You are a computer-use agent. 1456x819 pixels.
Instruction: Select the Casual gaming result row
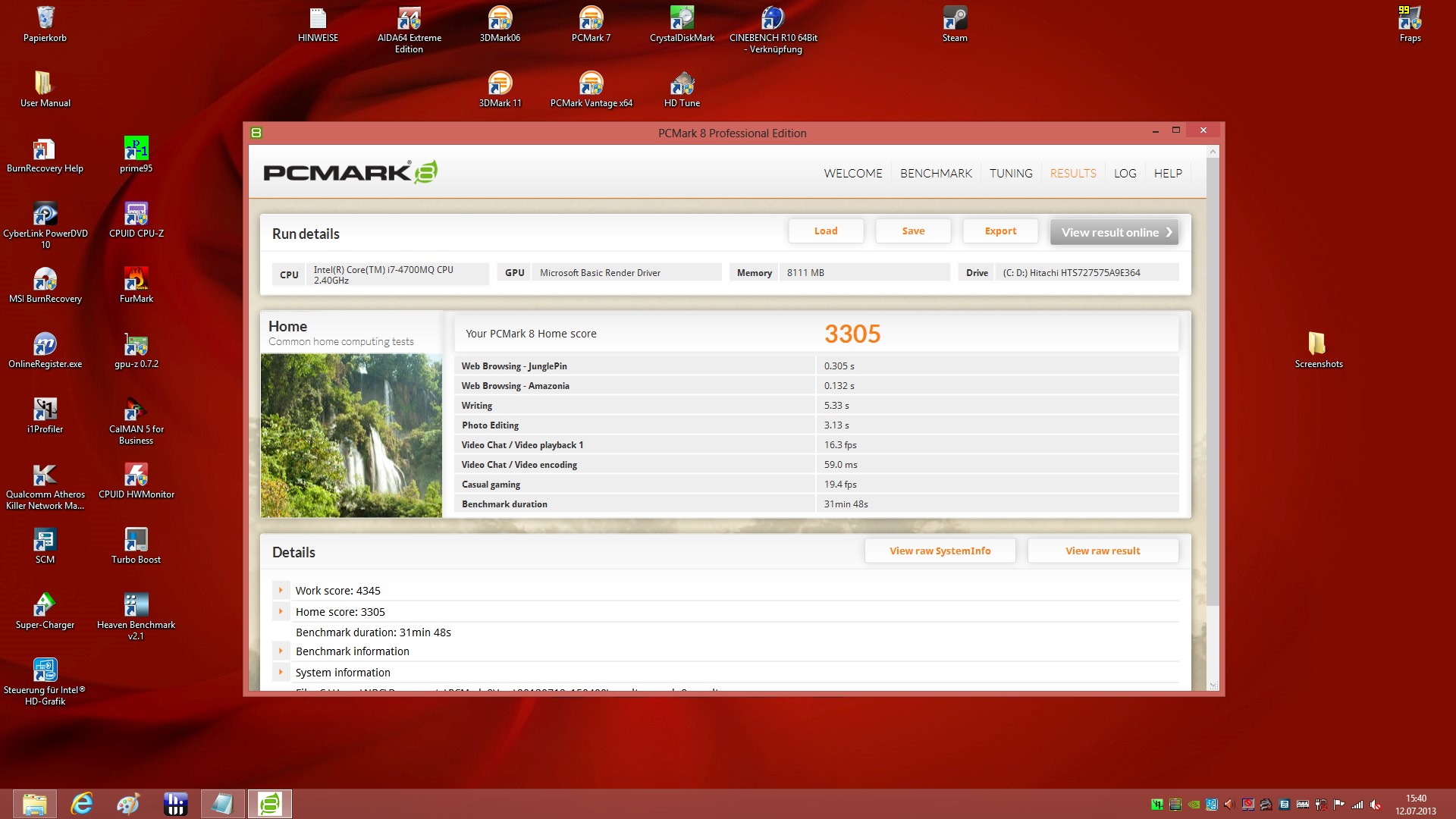816,485
